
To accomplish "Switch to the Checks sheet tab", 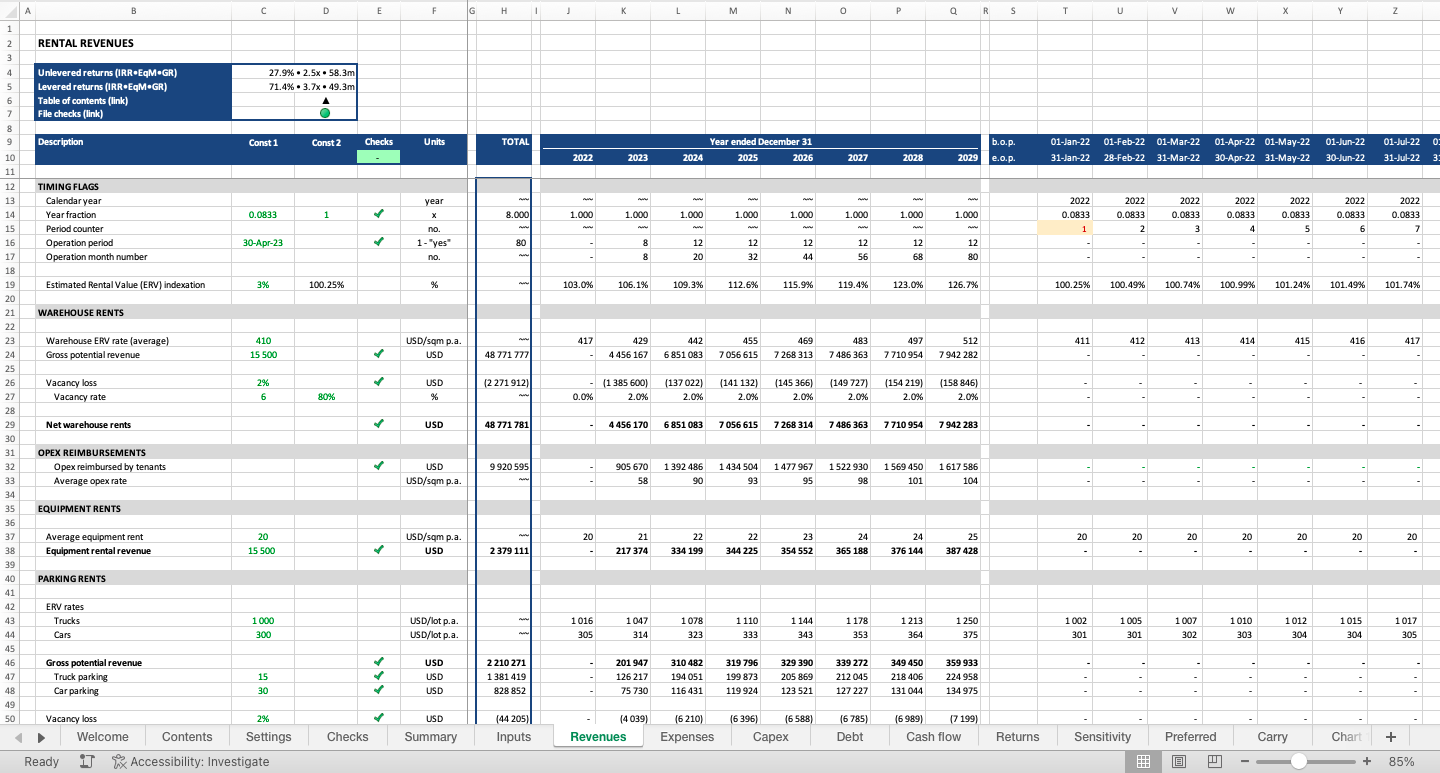I will (348, 737).
